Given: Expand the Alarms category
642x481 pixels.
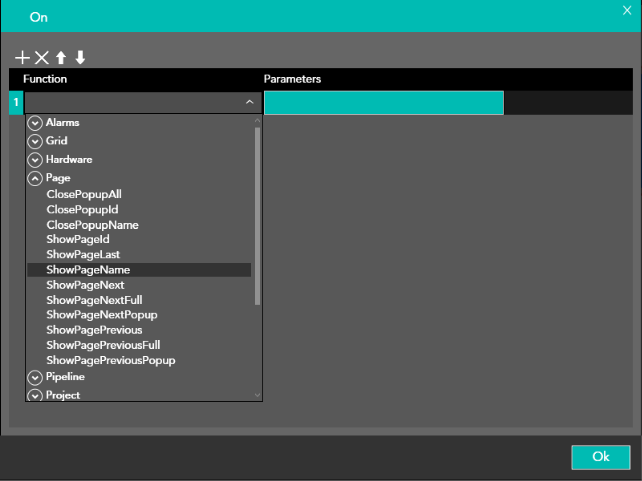Looking at the screenshot, I should coord(35,123).
